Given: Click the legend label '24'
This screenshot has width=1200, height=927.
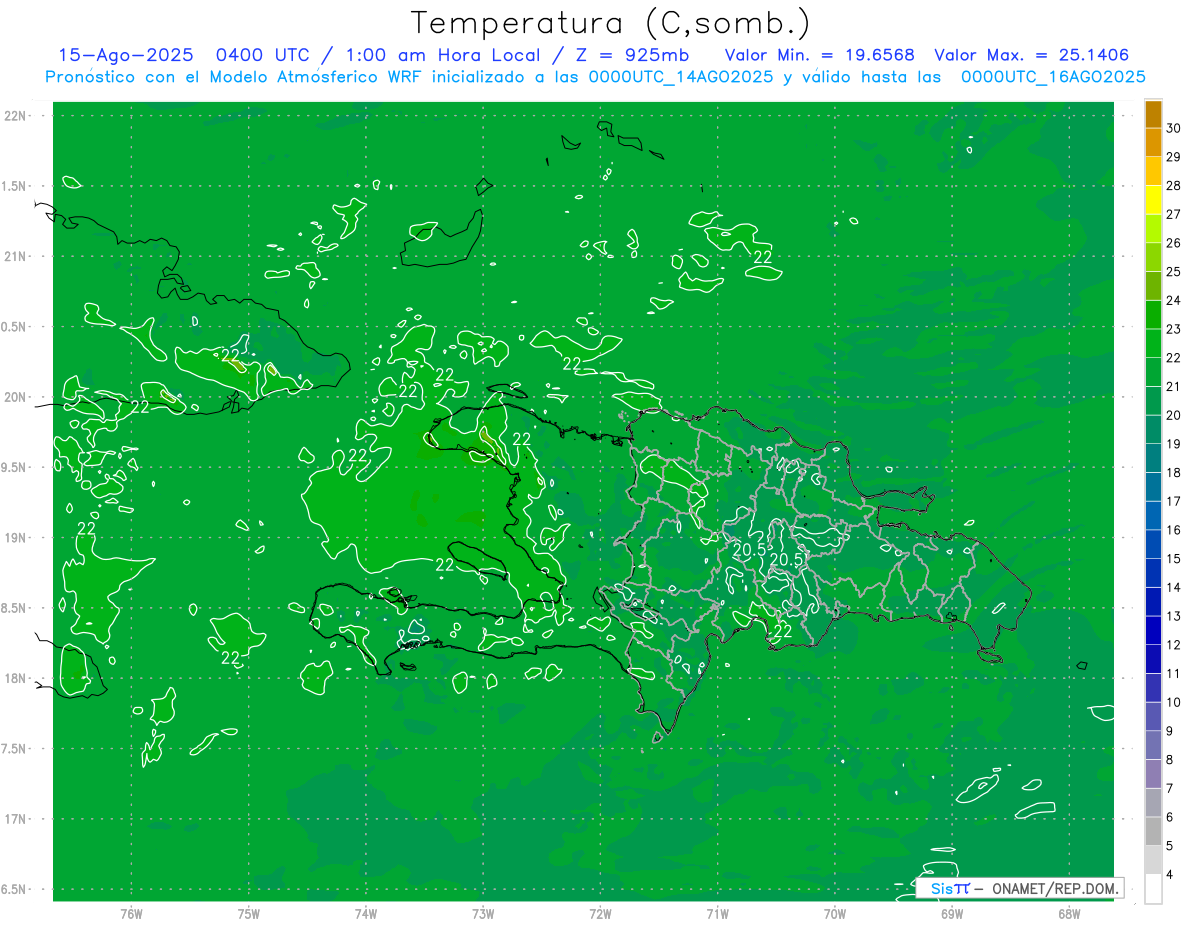Looking at the screenshot, I should click(1174, 300).
